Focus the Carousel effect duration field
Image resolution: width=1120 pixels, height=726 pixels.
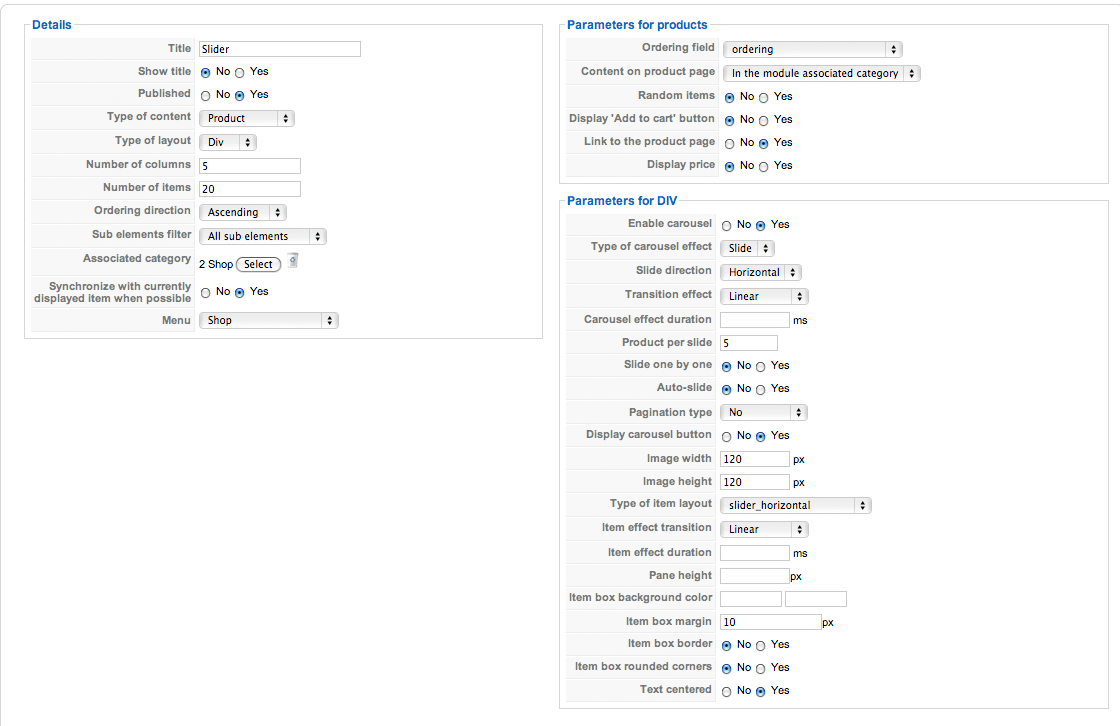point(754,320)
